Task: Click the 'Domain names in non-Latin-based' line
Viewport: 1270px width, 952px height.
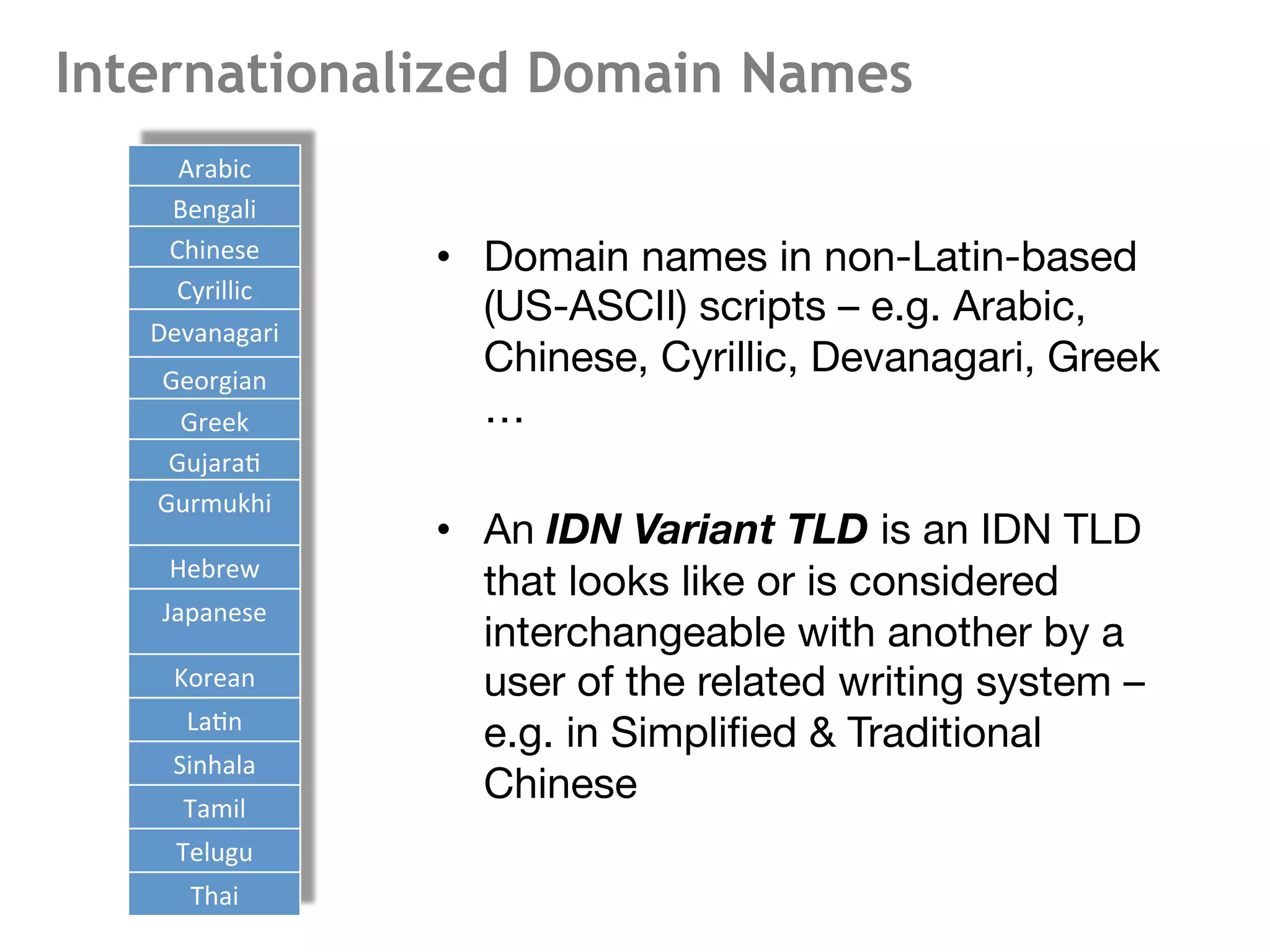Action: [810, 257]
